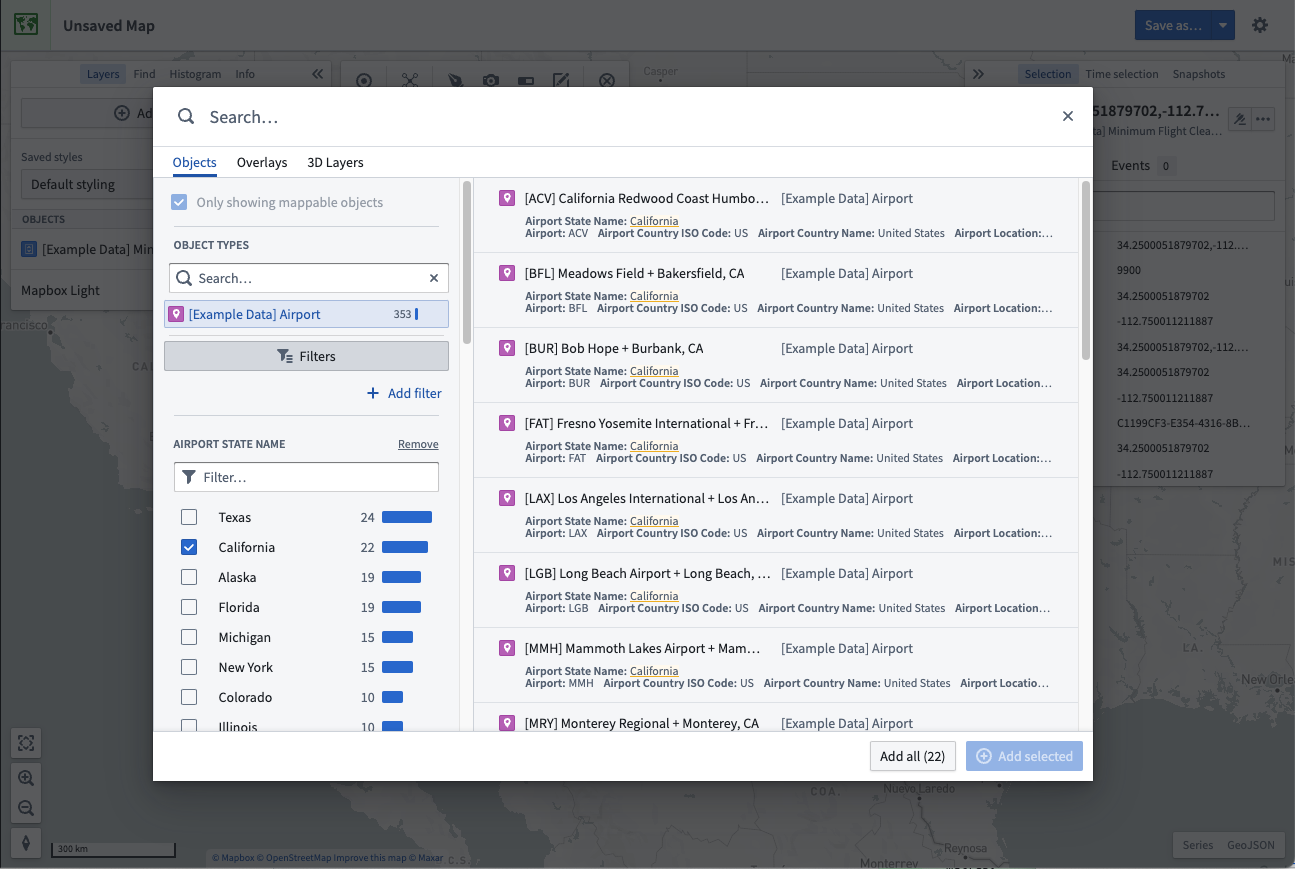Click the pin icon of the LAX airport result
The width and height of the screenshot is (1295, 869).
pos(507,498)
